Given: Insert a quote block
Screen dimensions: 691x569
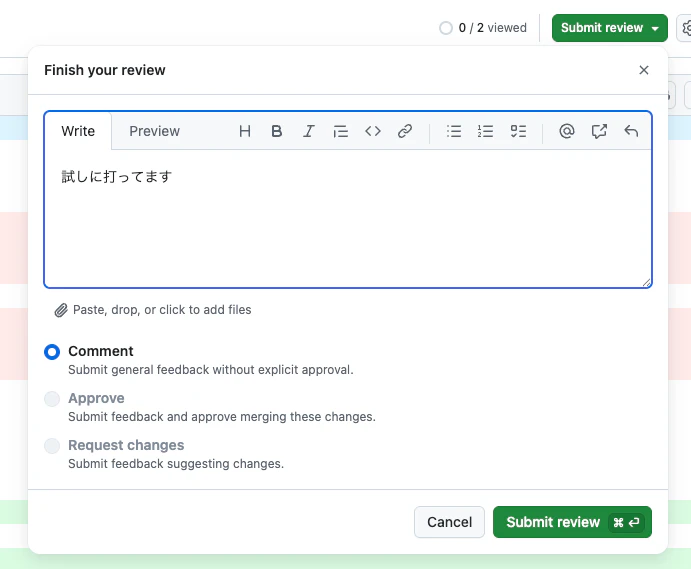Looking at the screenshot, I should coord(341,131).
